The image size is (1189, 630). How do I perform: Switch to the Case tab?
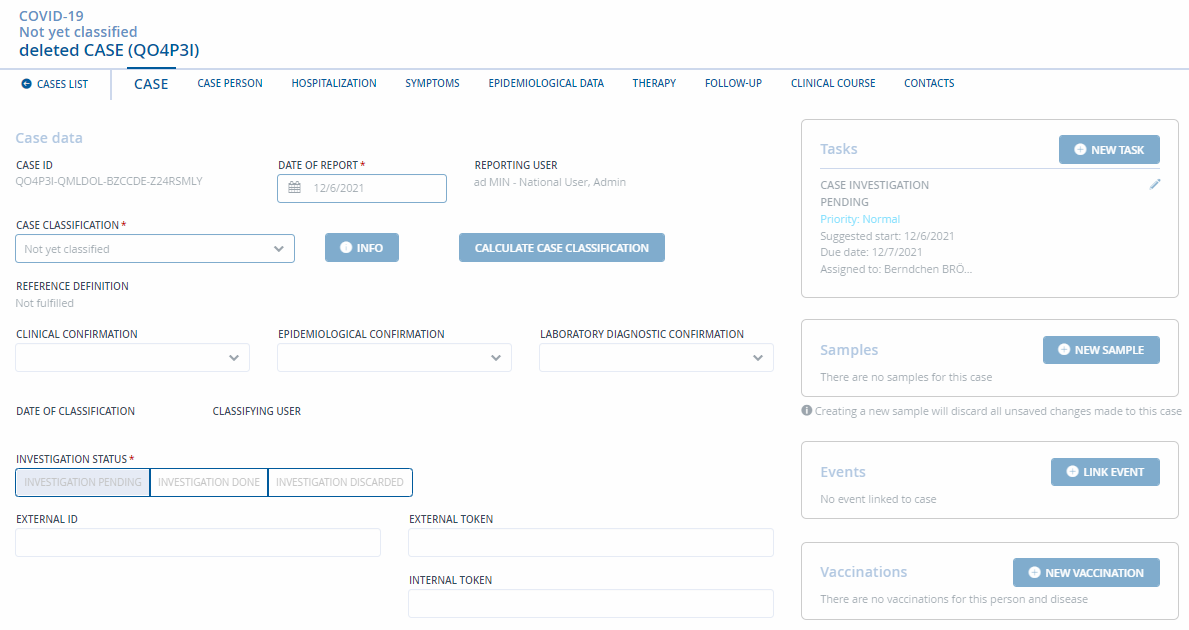tap(151, 84)
